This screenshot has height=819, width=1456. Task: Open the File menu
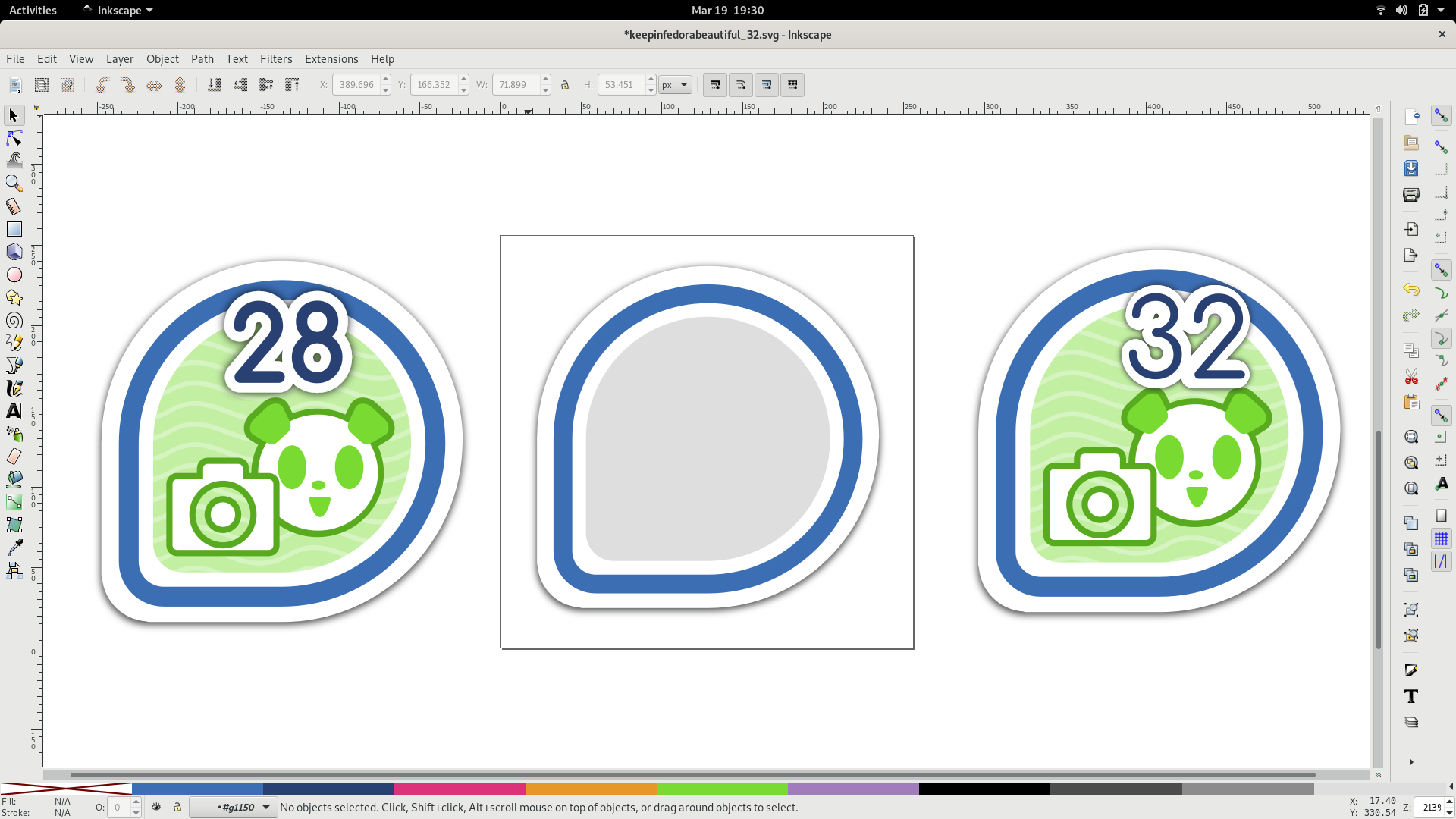tap(15, 58)
